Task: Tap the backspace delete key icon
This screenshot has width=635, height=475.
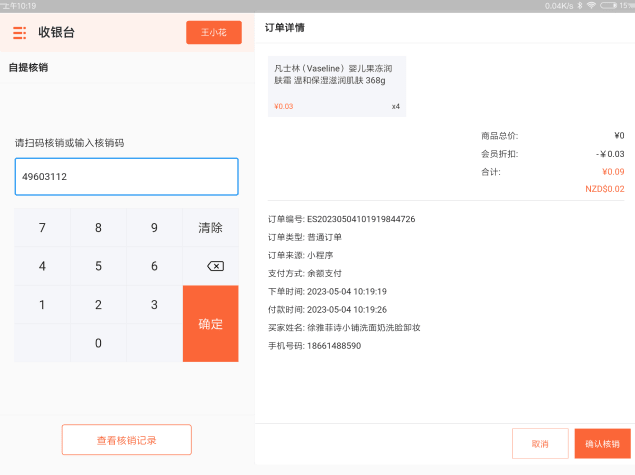Action: tap(215, 266)
